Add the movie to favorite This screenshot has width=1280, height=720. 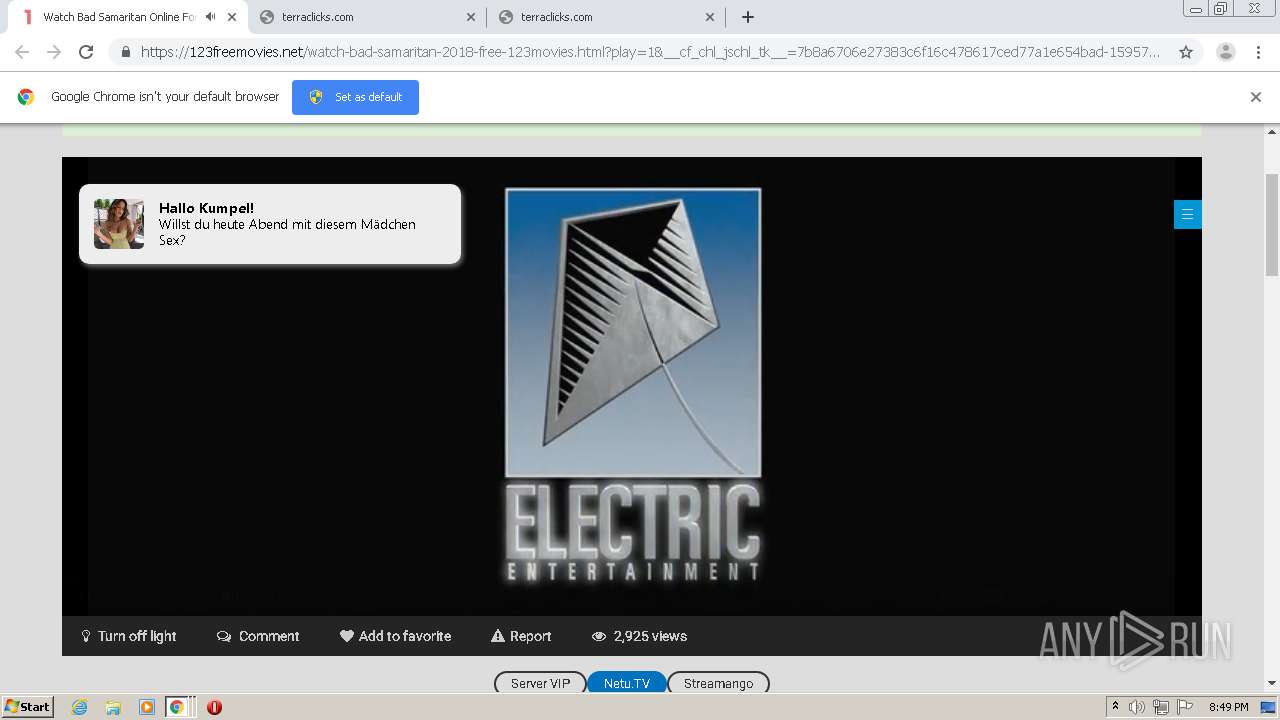tap(395, 636)
